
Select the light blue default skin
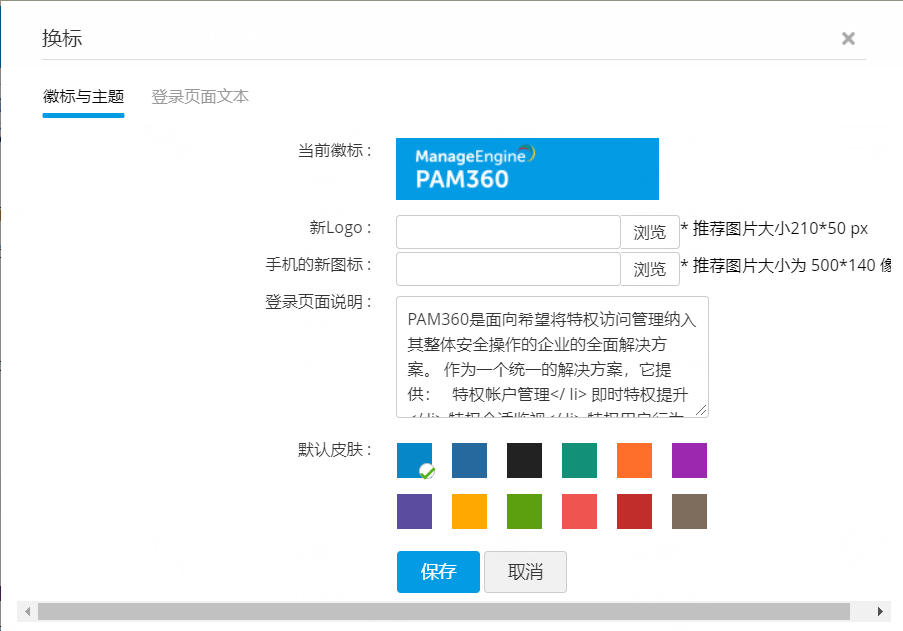pos(414,460)
